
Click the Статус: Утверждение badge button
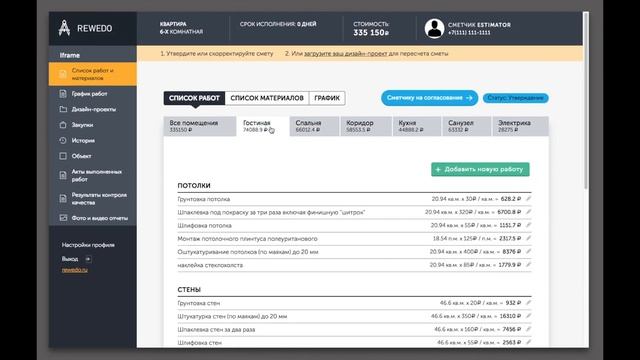[x=516, y=98]
